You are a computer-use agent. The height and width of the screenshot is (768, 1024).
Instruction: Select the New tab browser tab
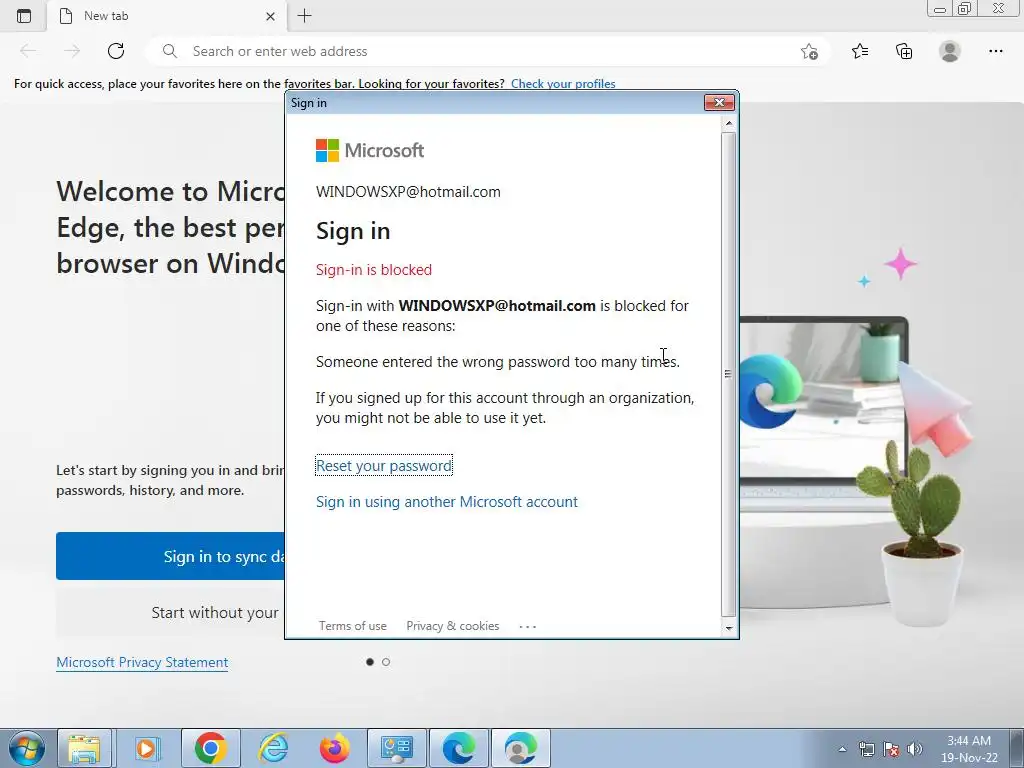tap(167, 16)
